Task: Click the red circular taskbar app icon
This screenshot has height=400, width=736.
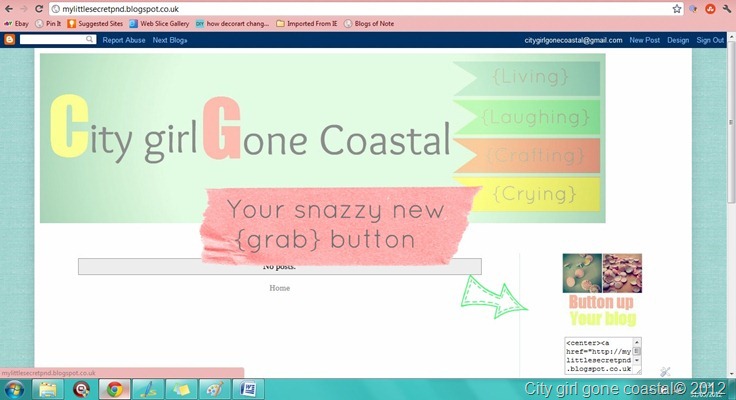Action: click(81, 389)
